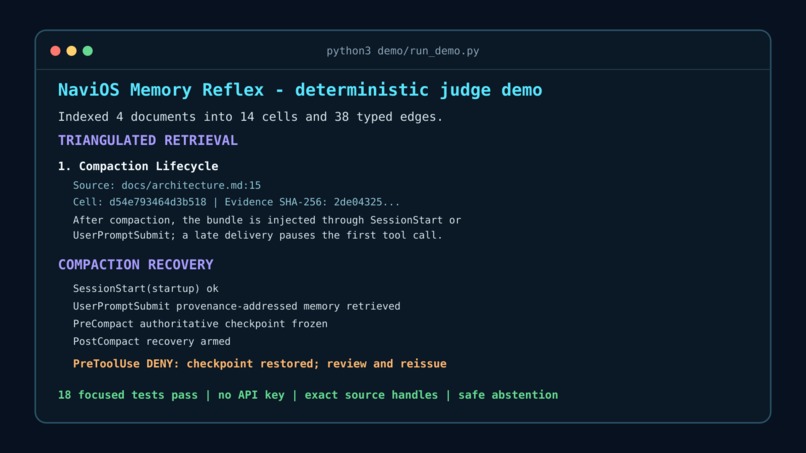The height and width of the screenshot is (453, 806).
Task: Click 'PreCompact authoritative checkpoint frozen' line
Action: point(200,323)
